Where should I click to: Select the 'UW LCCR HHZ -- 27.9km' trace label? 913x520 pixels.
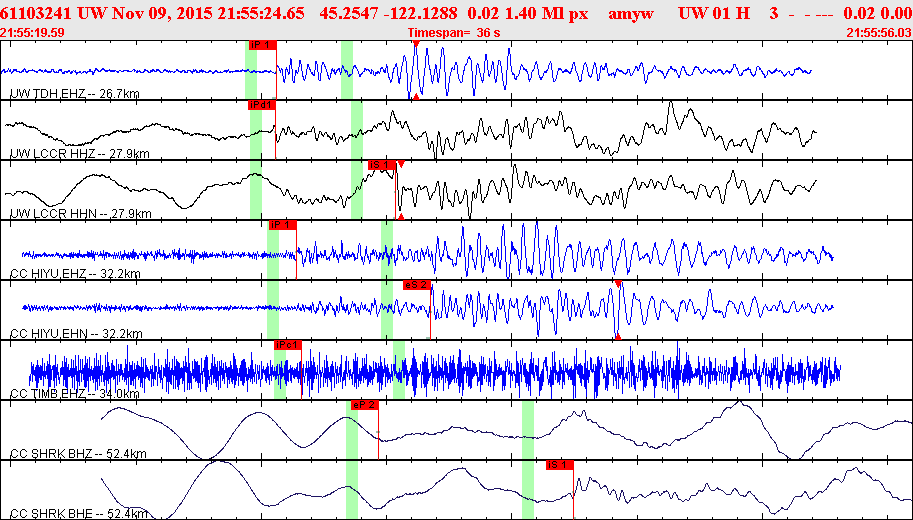pyautogui.click(x=80, y=154)
